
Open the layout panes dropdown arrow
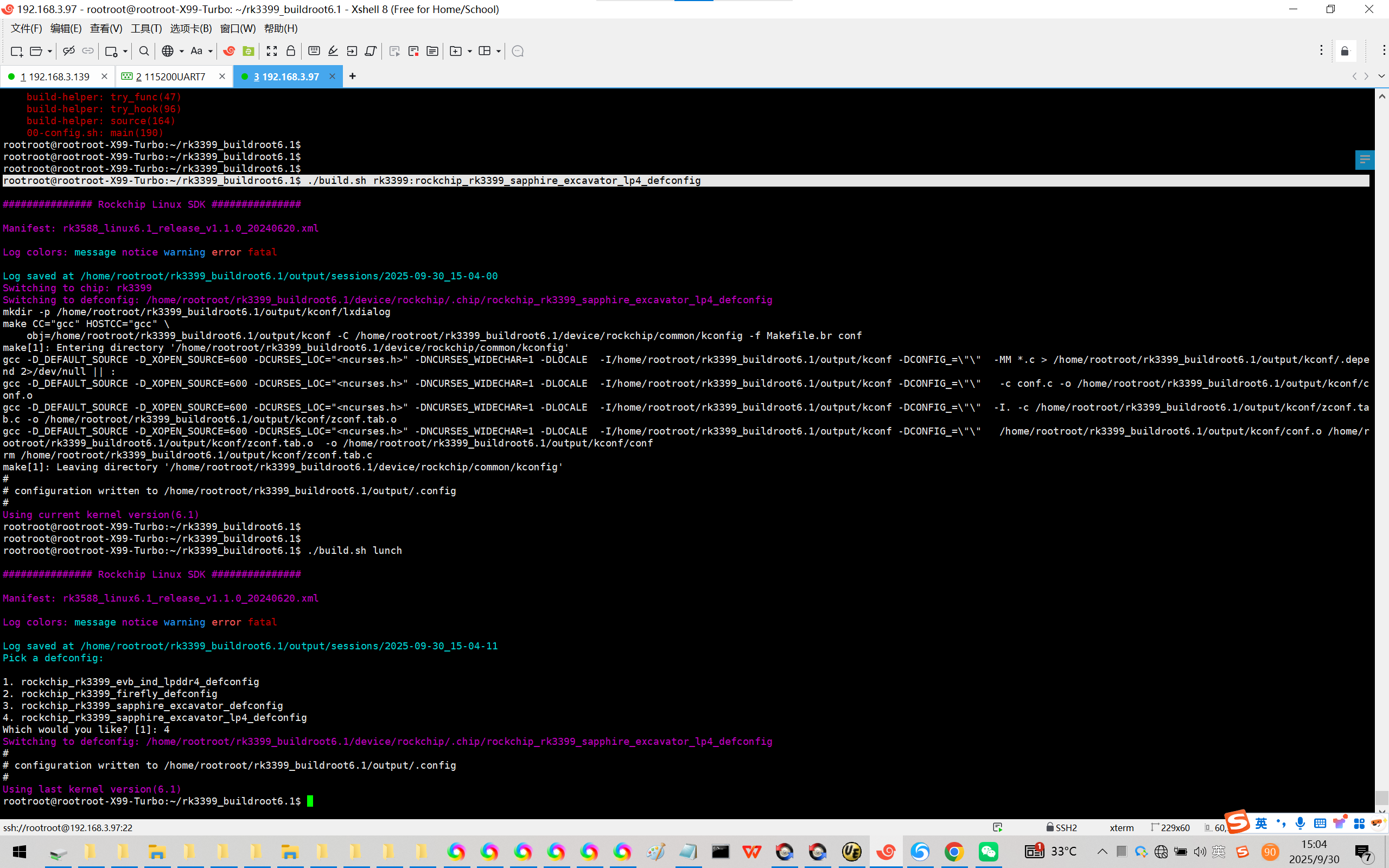(498, 51)
